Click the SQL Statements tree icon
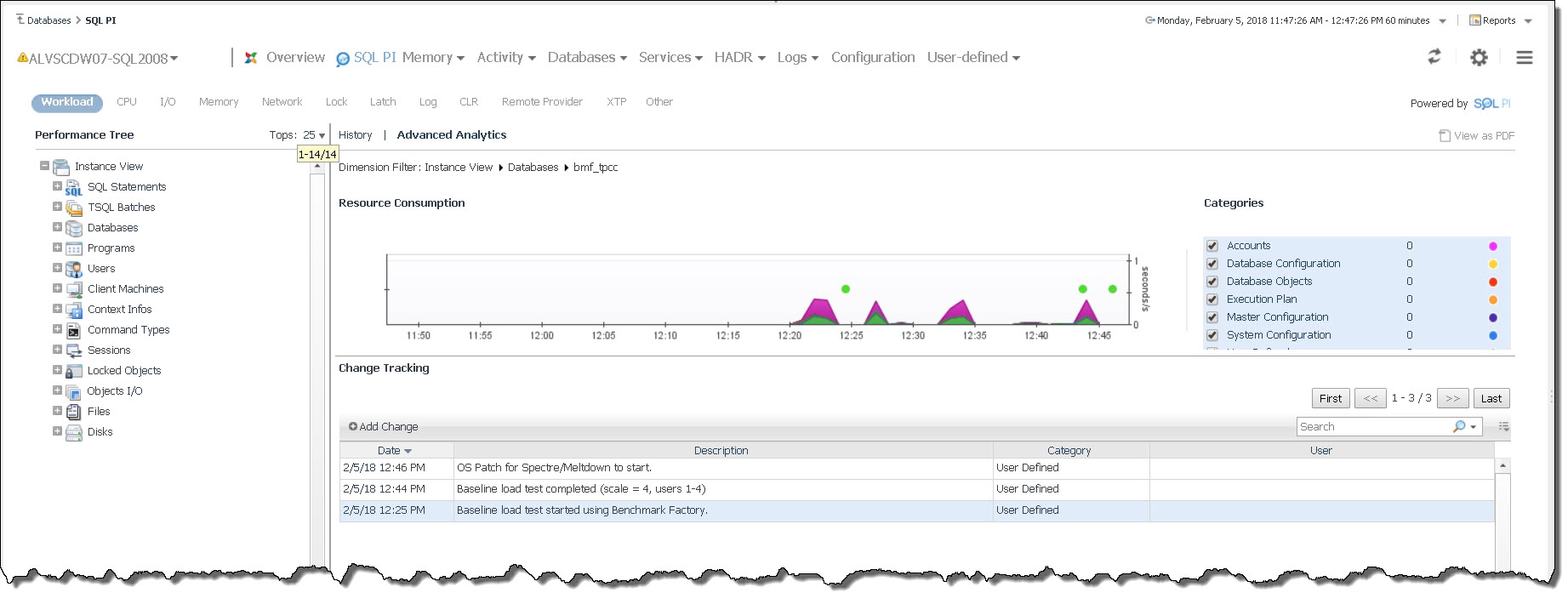Viewport: 1568px width, 604px height. pyautogui.click(x=74, y=187)
